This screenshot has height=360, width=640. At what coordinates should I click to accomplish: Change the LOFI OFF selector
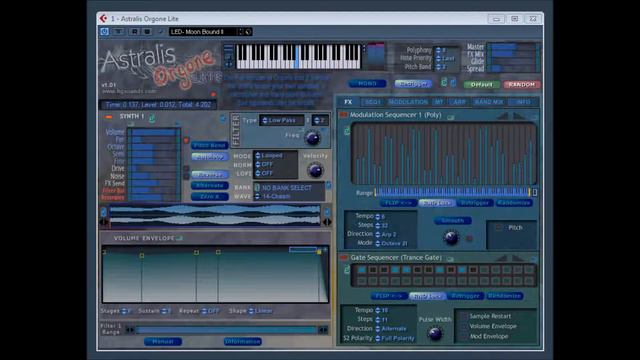[276, 173]
